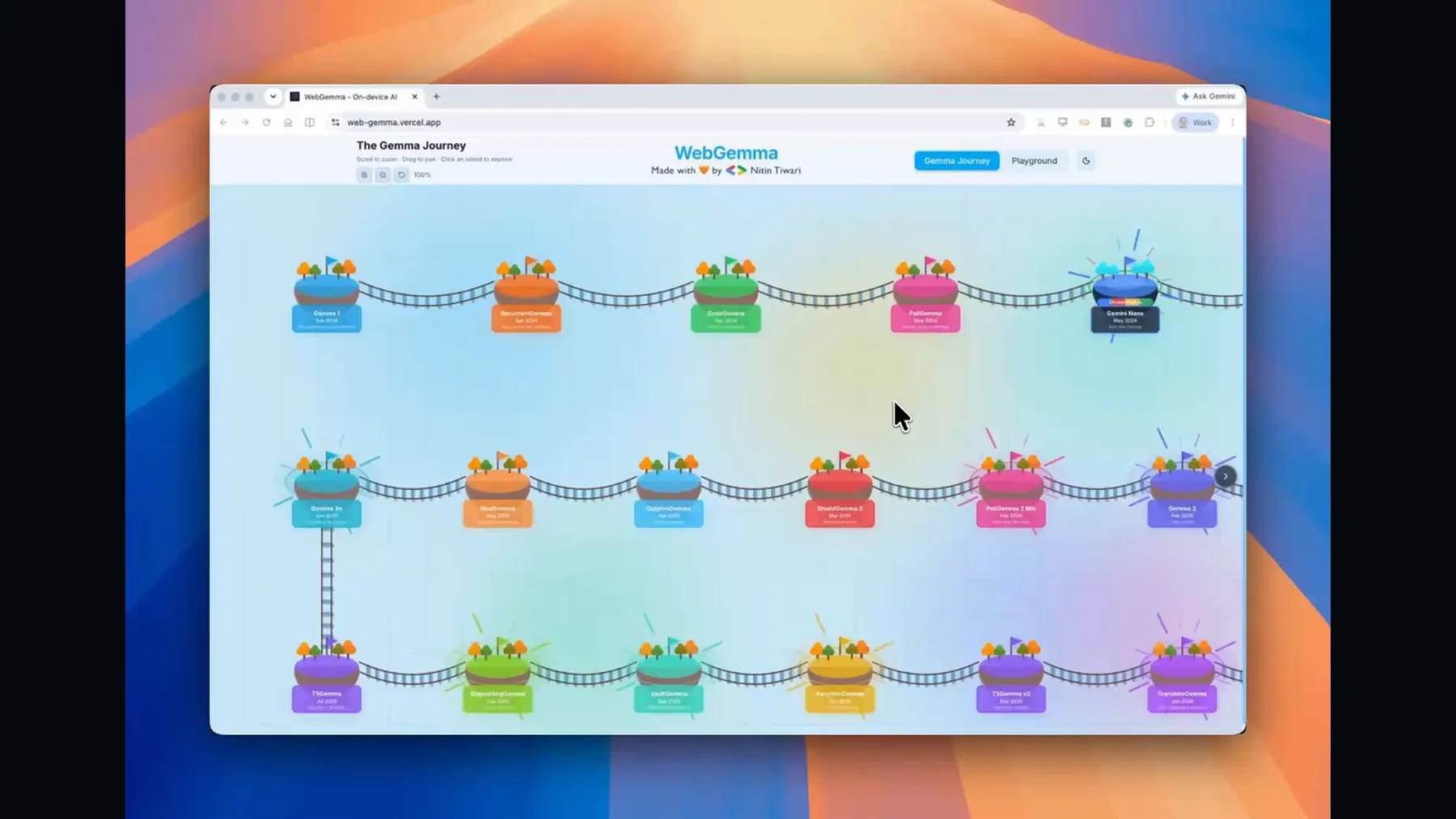This screenshot has height=819, width=1456.
Task: Open the browser extensions puzzle icon
Action: tap(1149, 122)
